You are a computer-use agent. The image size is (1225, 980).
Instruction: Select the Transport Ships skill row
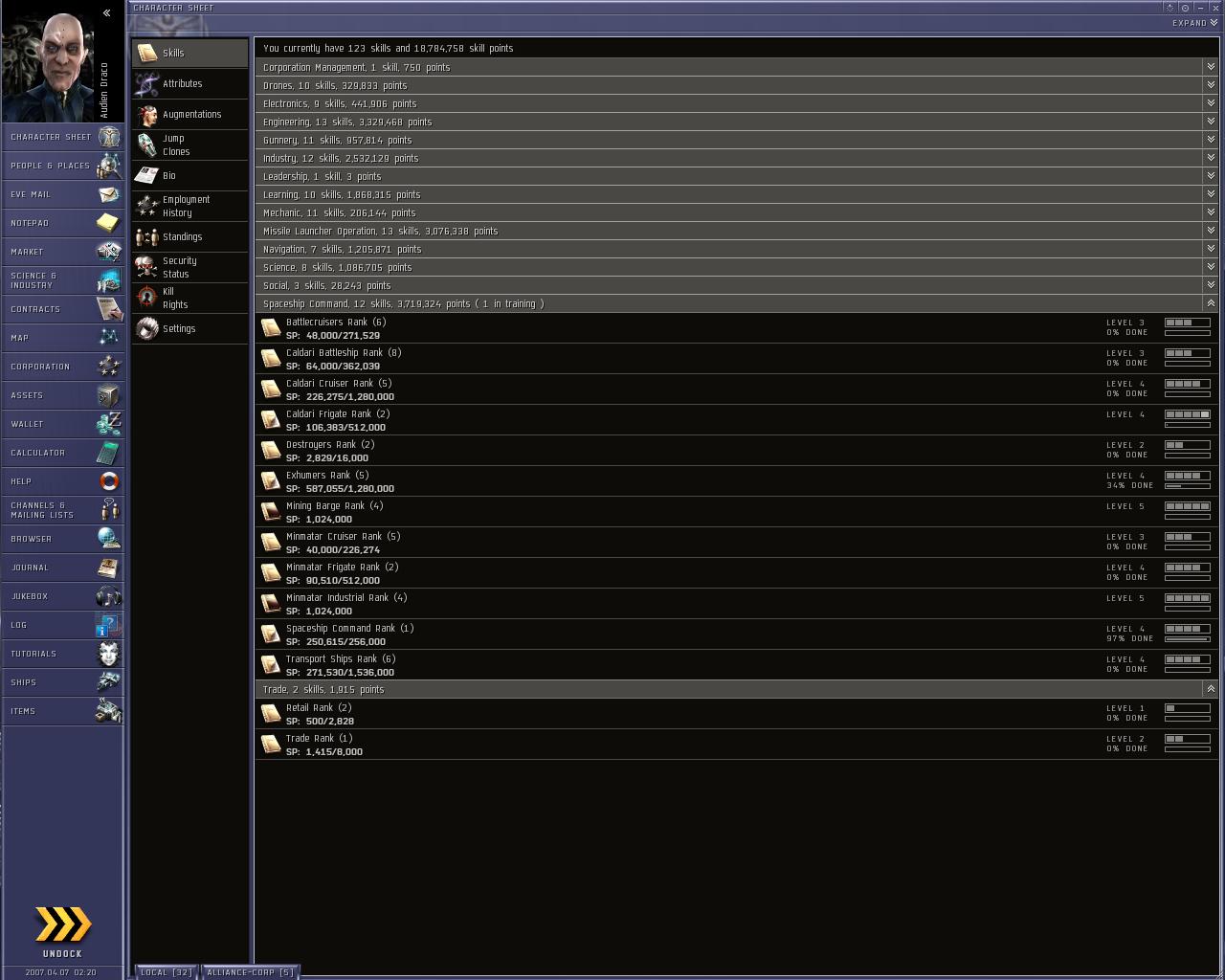coord(737,665)
